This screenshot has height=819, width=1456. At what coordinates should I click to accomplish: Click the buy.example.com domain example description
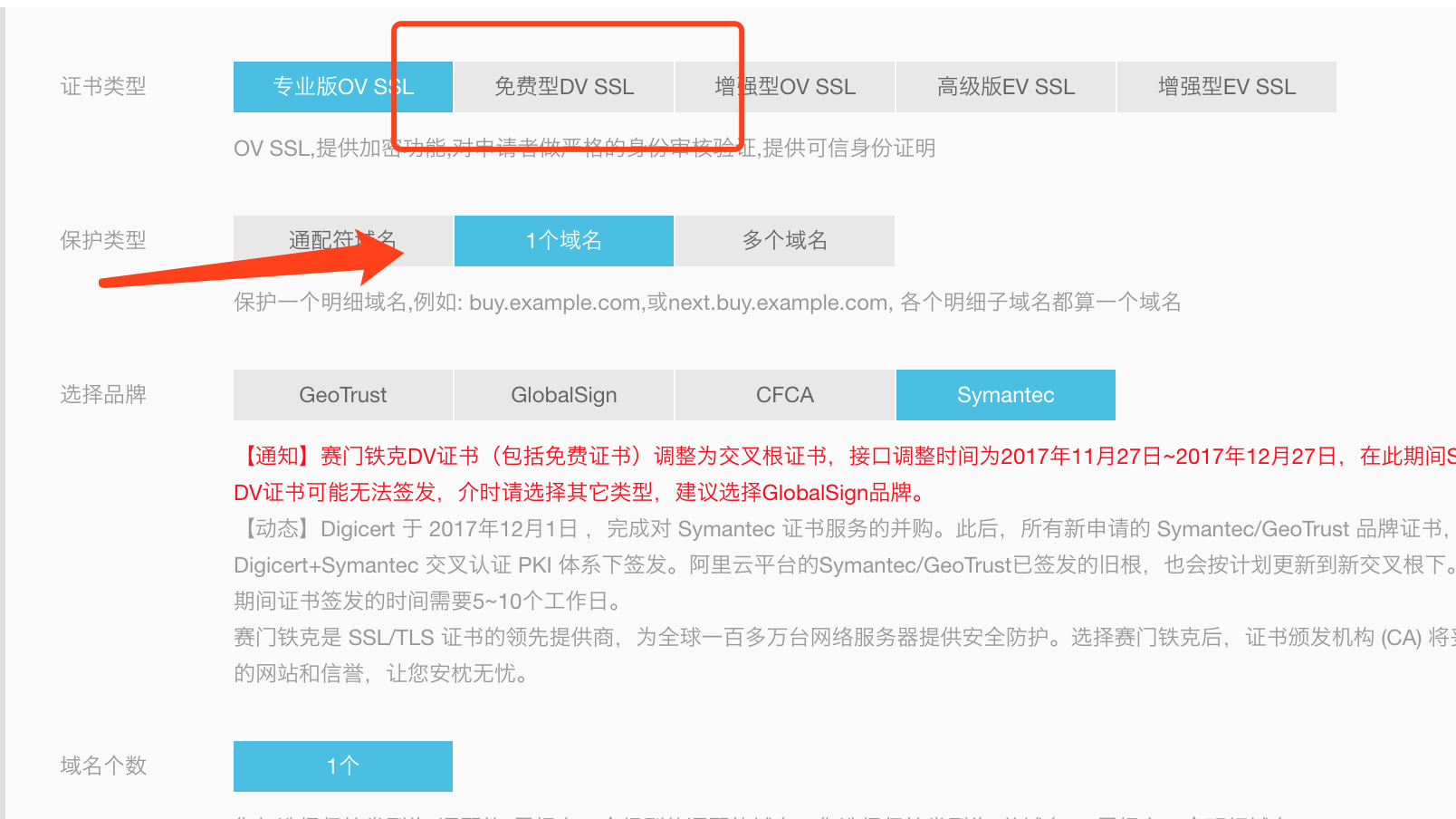(707, 303)
